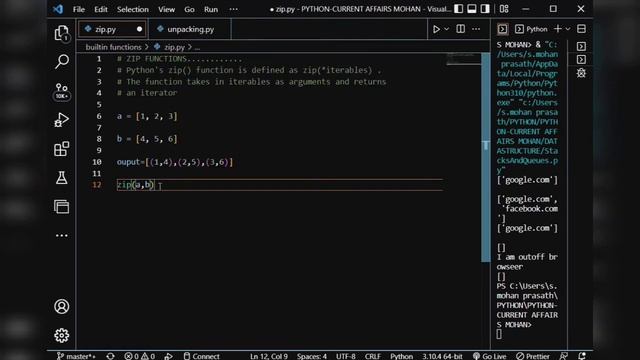This screenshot has height=360, width=640.
Task: Open Source Control view with 10K+ badge
Action: (62, 91)
